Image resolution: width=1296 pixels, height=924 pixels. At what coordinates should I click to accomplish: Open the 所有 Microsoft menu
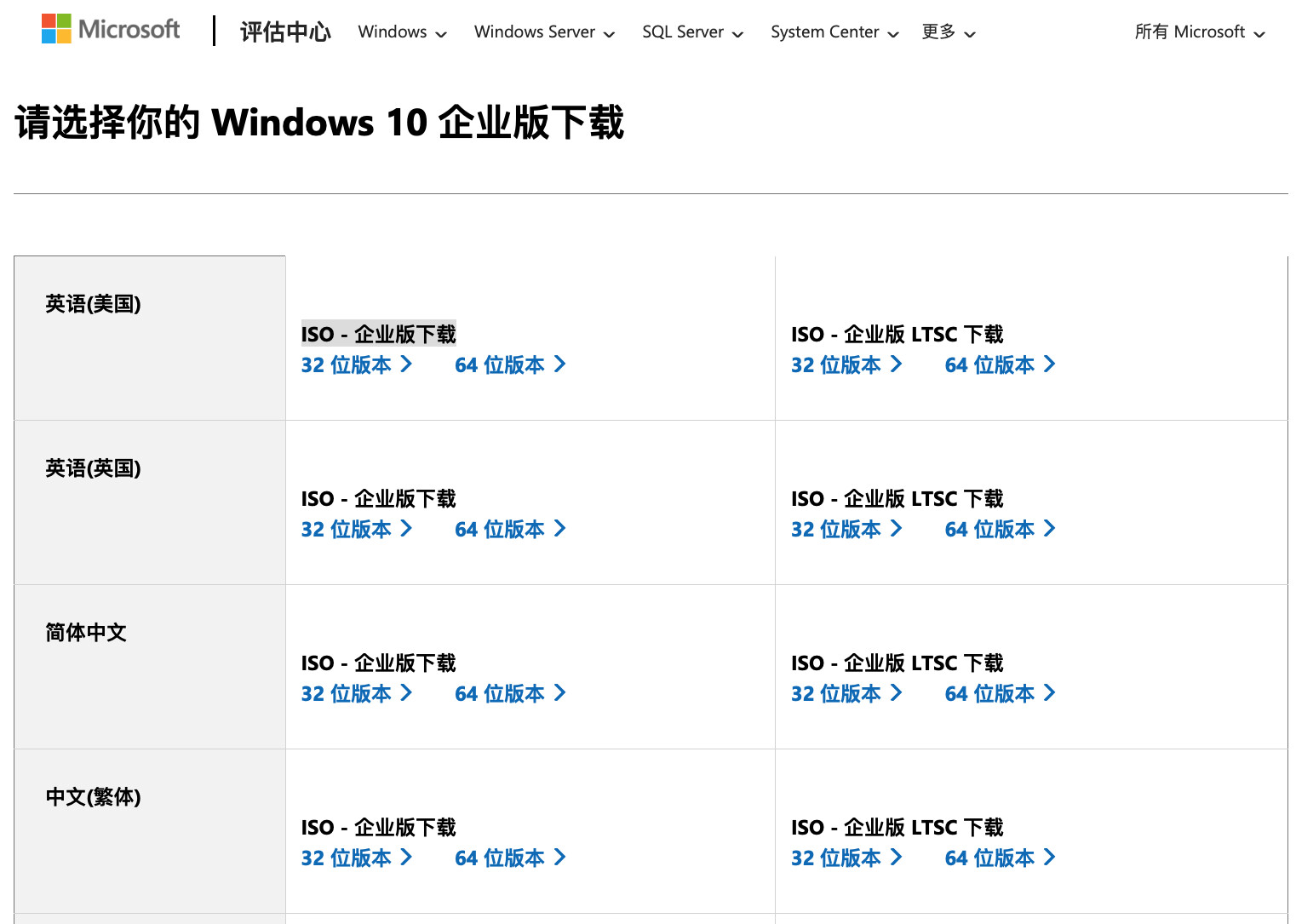1200,32
